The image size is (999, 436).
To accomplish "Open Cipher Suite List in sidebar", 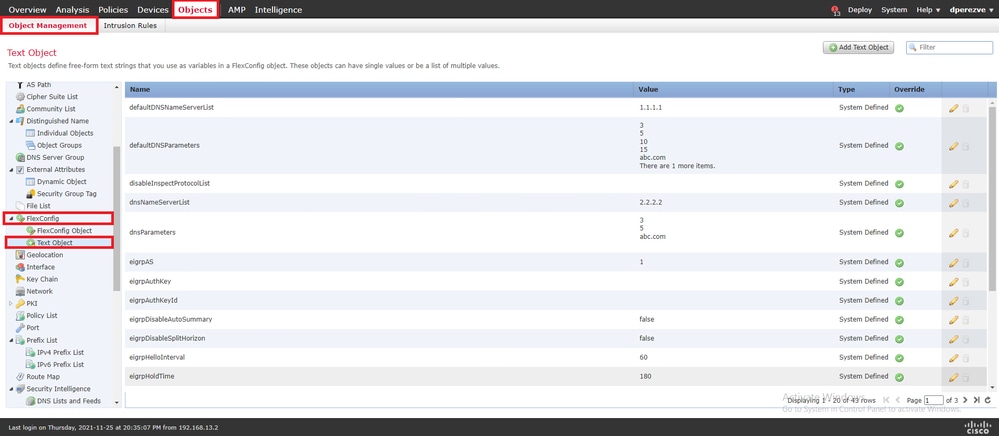I will coord(52,97).
